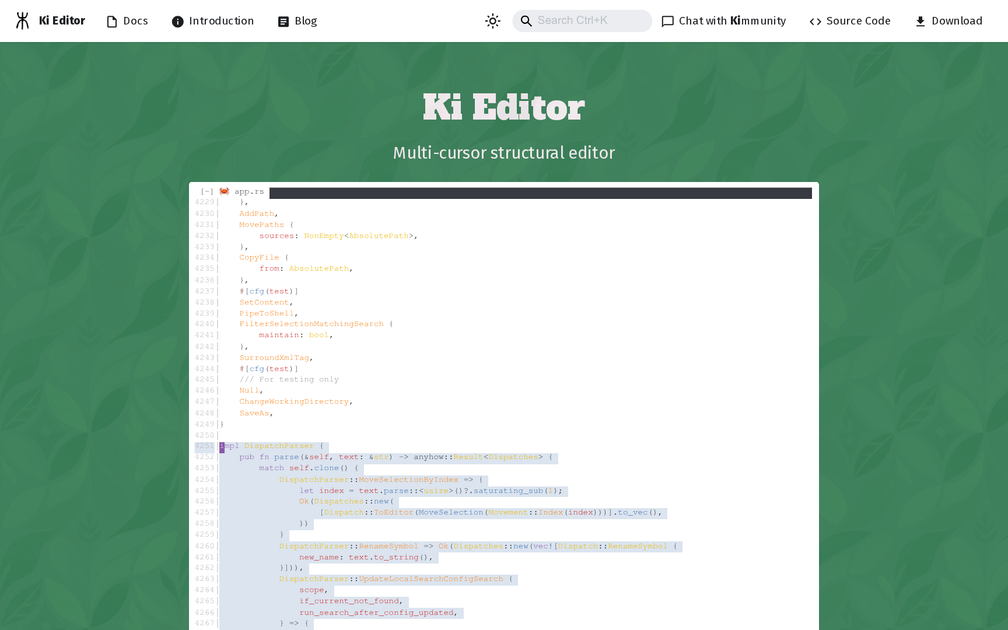1008x630 pixels.
Task: Click the Docs page icon
Action: pyautogui.click(x=112, y=21)
